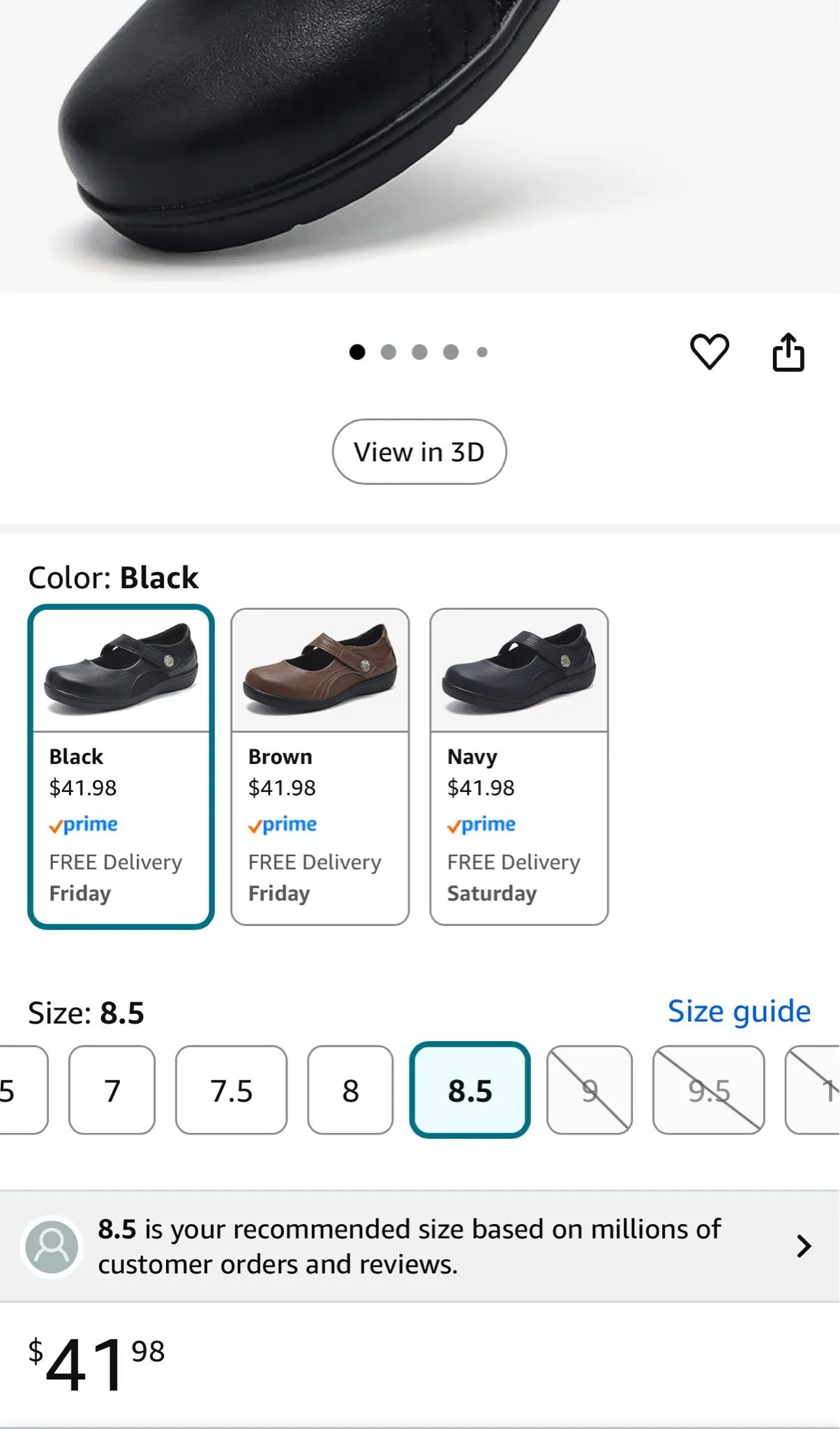Expand the recommended size chevron arrow
The width and height of the screenshot is (840, 1429).
click(804, 1245)
